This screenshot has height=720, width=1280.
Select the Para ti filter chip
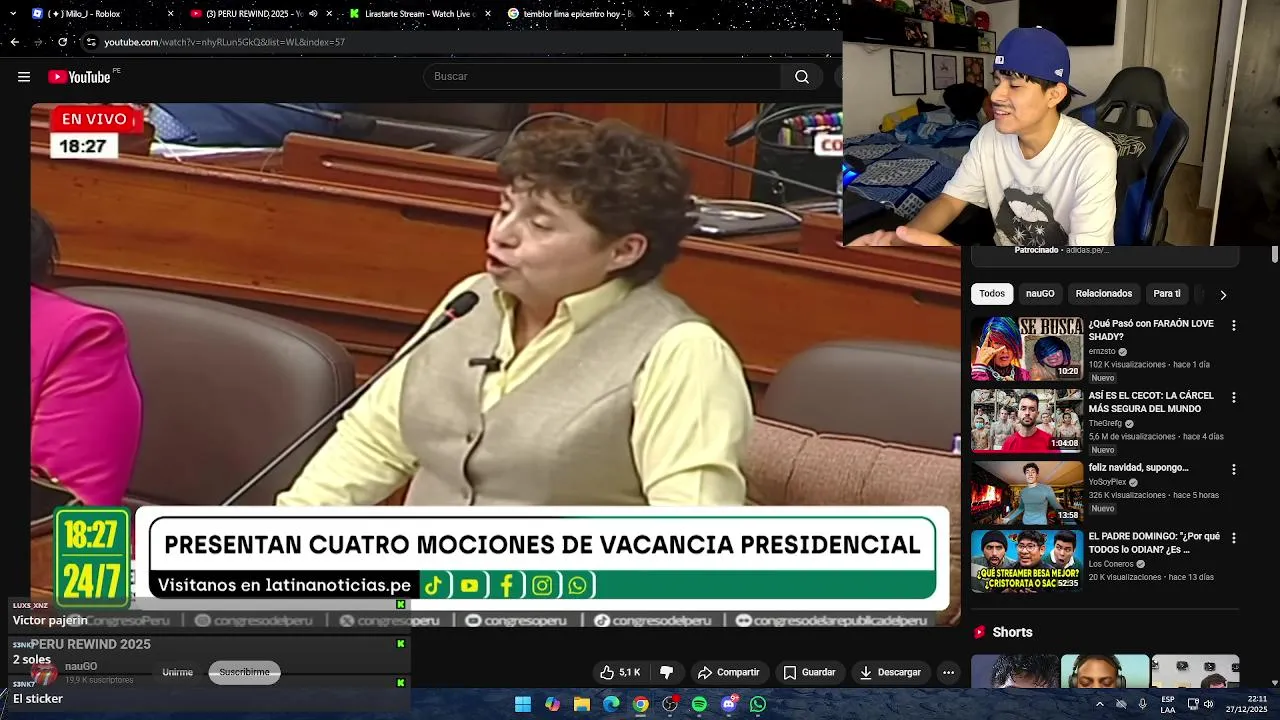pos(1167,294)
